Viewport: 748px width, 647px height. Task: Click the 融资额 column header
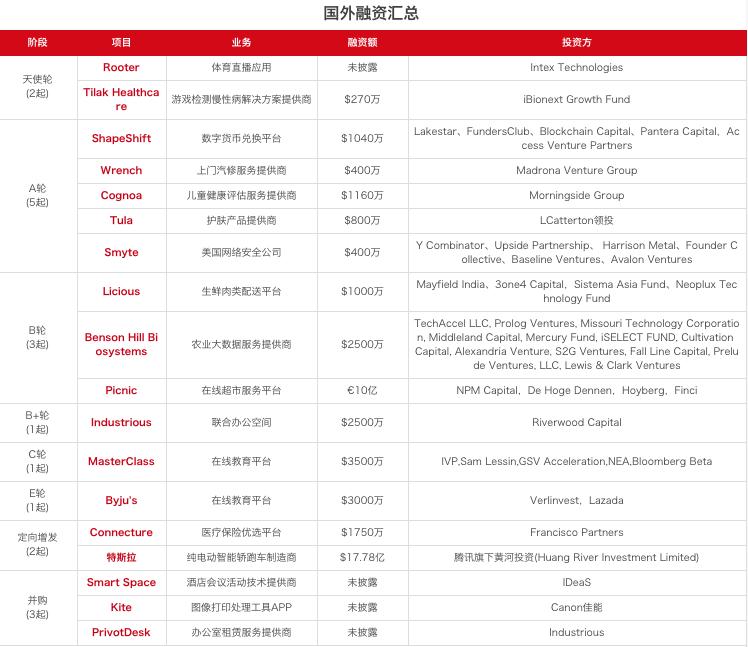click(x=362, y=42)
